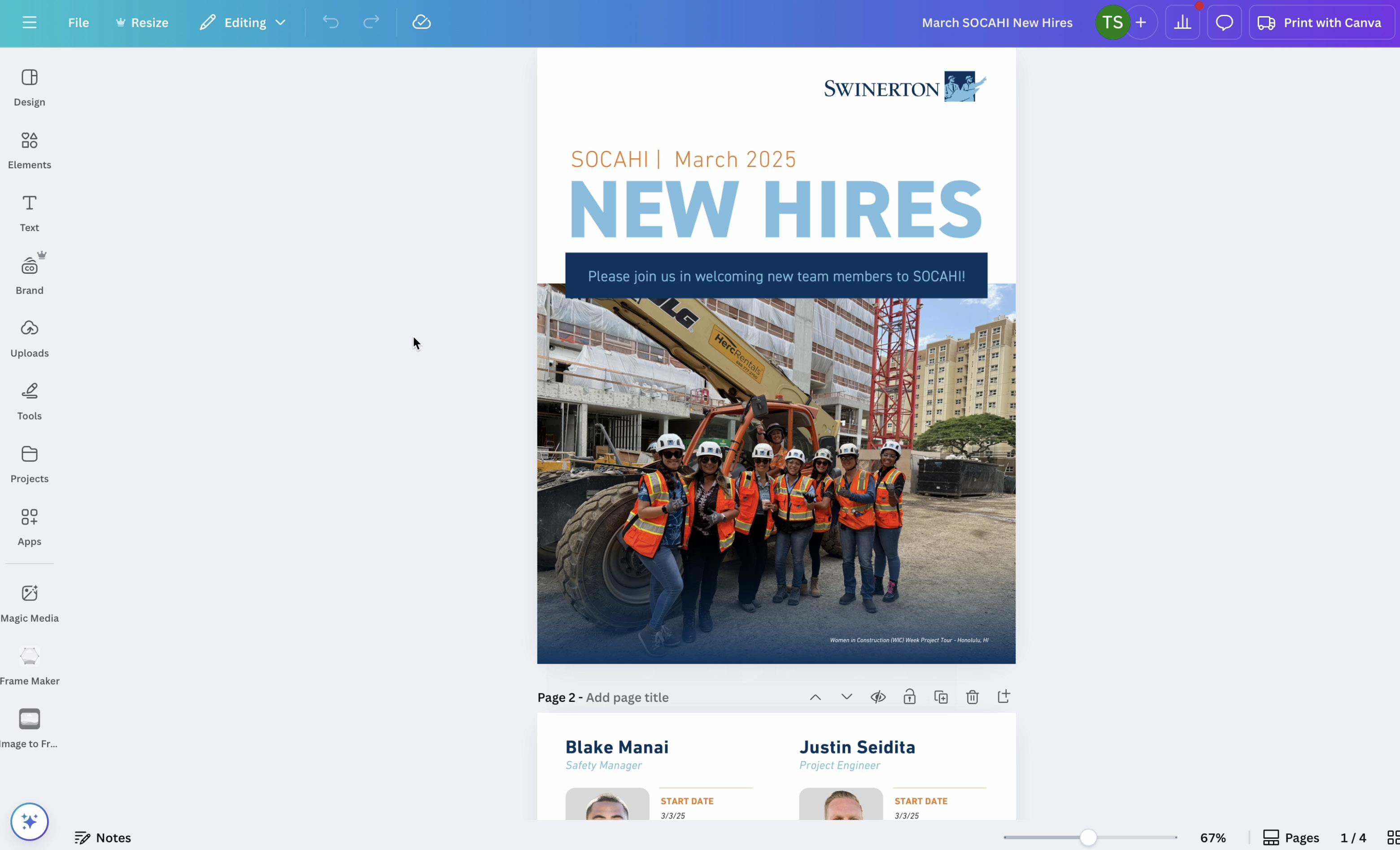Toggle the Pages view at bottom
The width and height of the screenshot is (1400, 850).
(x=1291, y=837)
